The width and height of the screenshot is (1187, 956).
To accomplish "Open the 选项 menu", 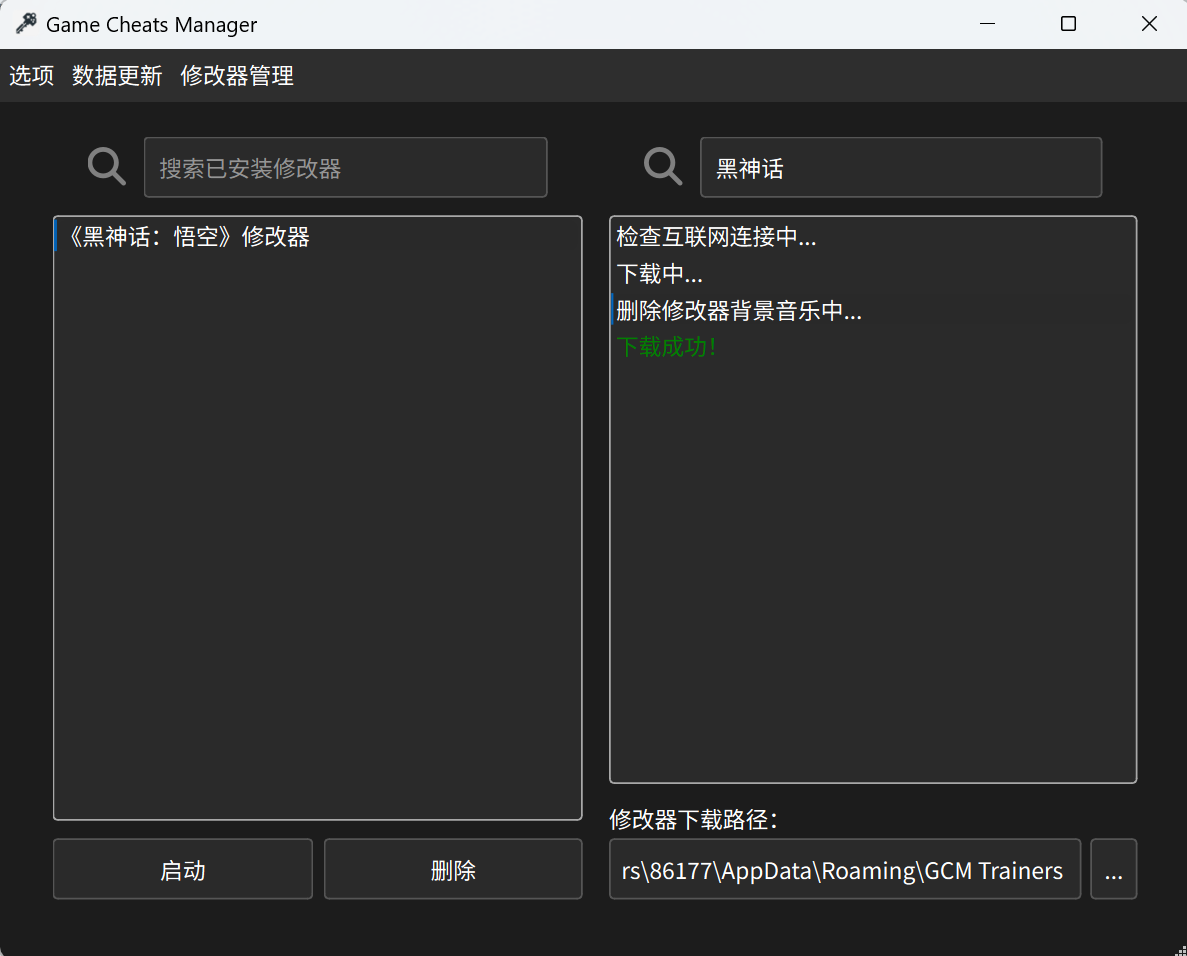I will 31,75.
